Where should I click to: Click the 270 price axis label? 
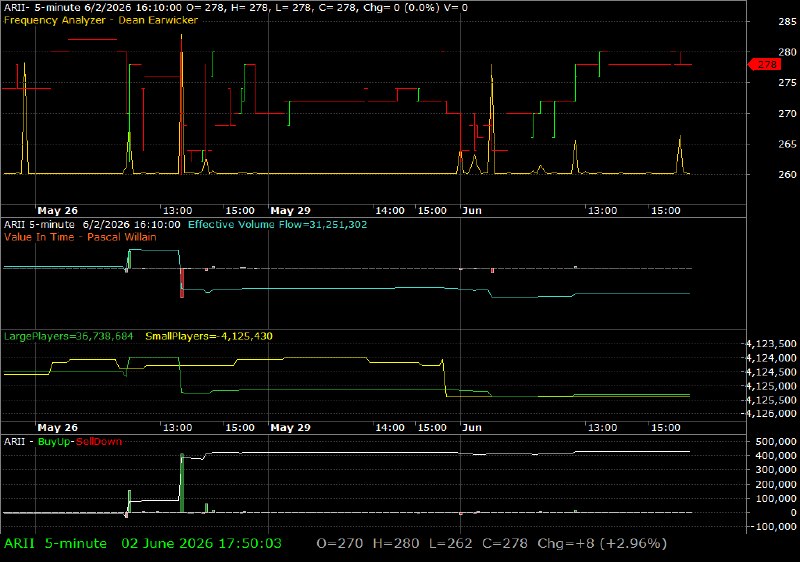[x=787, y=113]
